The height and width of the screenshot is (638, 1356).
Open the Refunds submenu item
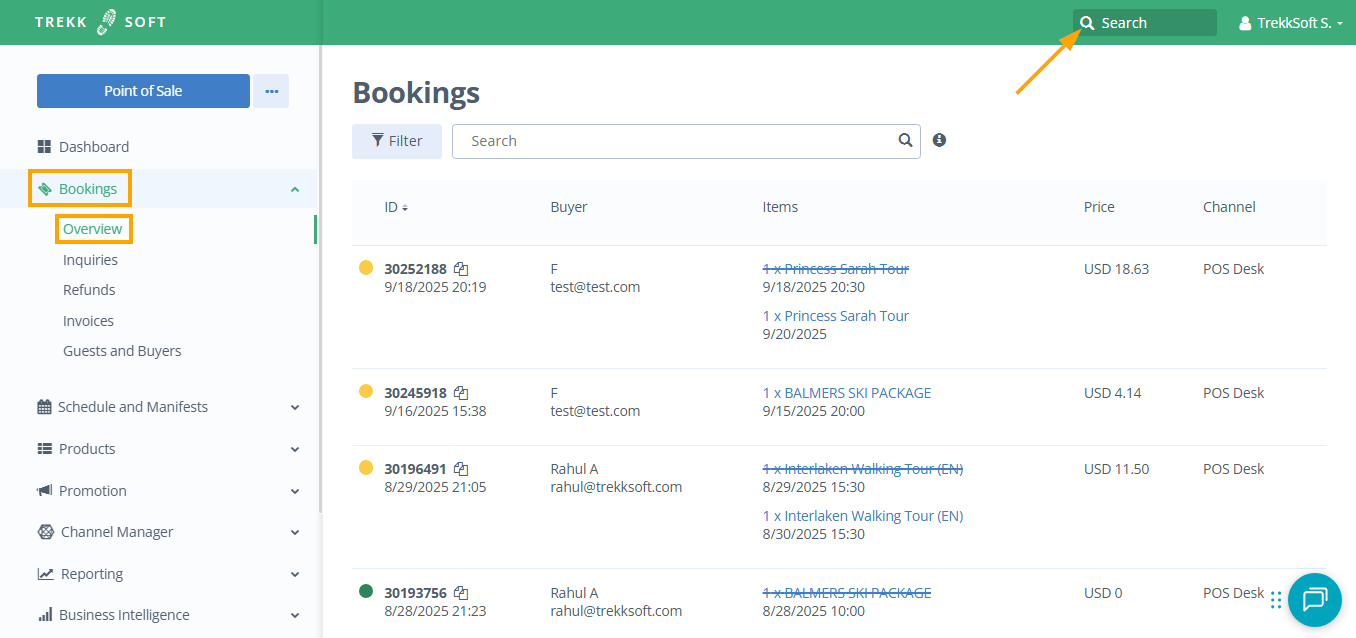(89, 290)
